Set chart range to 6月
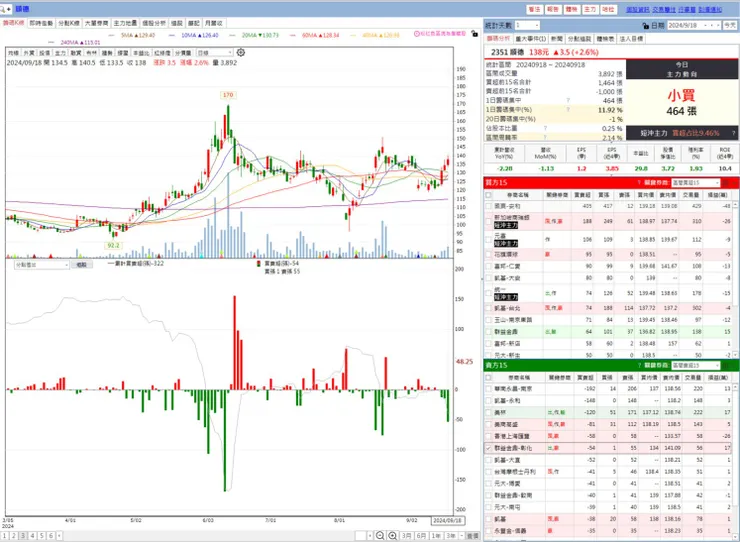This screenshot has height=542, width=740. pyautogui.click(x=421, y=535)
